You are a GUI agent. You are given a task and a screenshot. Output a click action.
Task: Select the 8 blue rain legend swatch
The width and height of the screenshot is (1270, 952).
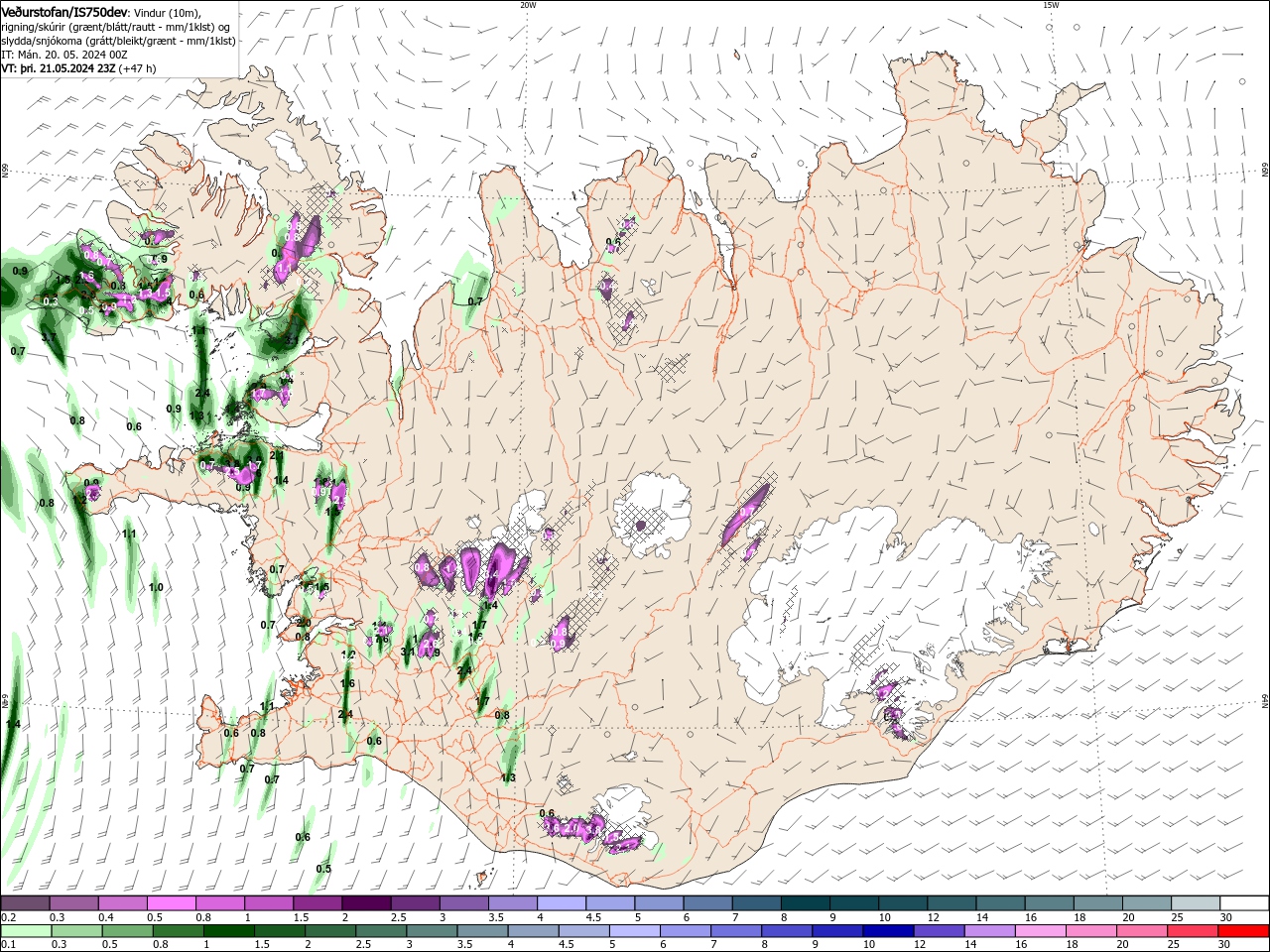[x=786, y=931]
